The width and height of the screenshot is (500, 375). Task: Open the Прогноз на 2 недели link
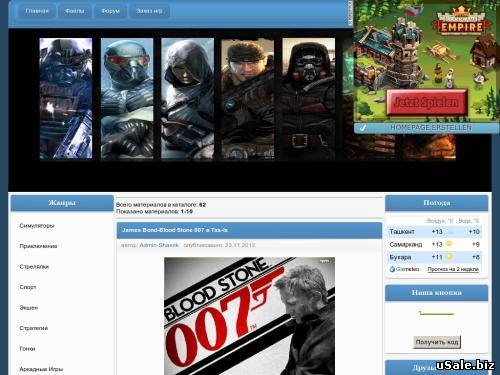pyautogui.click(x=453, y=269)
